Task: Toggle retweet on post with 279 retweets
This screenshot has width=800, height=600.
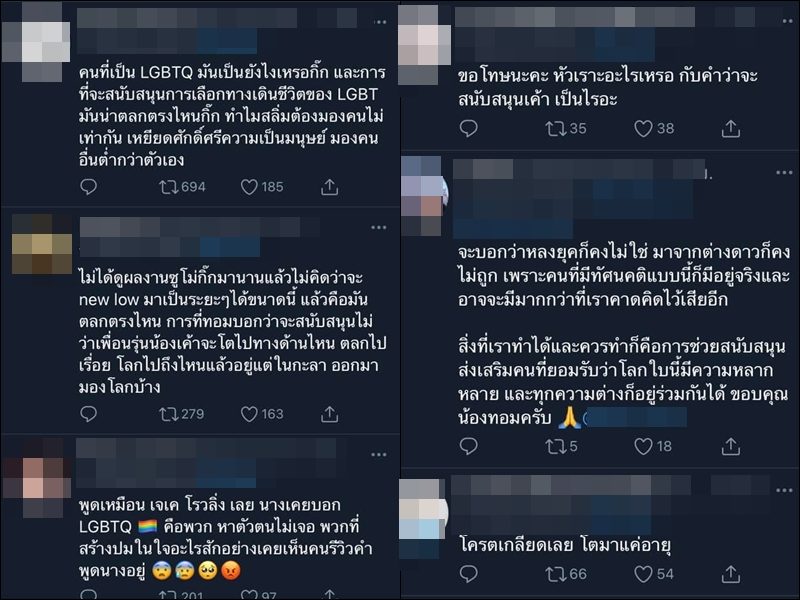Action: click(169, 414)
